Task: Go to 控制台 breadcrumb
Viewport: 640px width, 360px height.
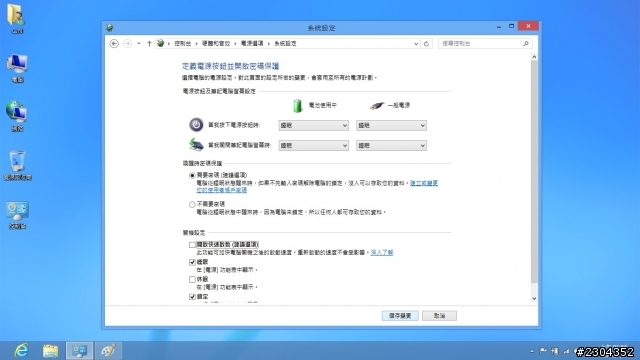Action: click(x=182, y=44)
